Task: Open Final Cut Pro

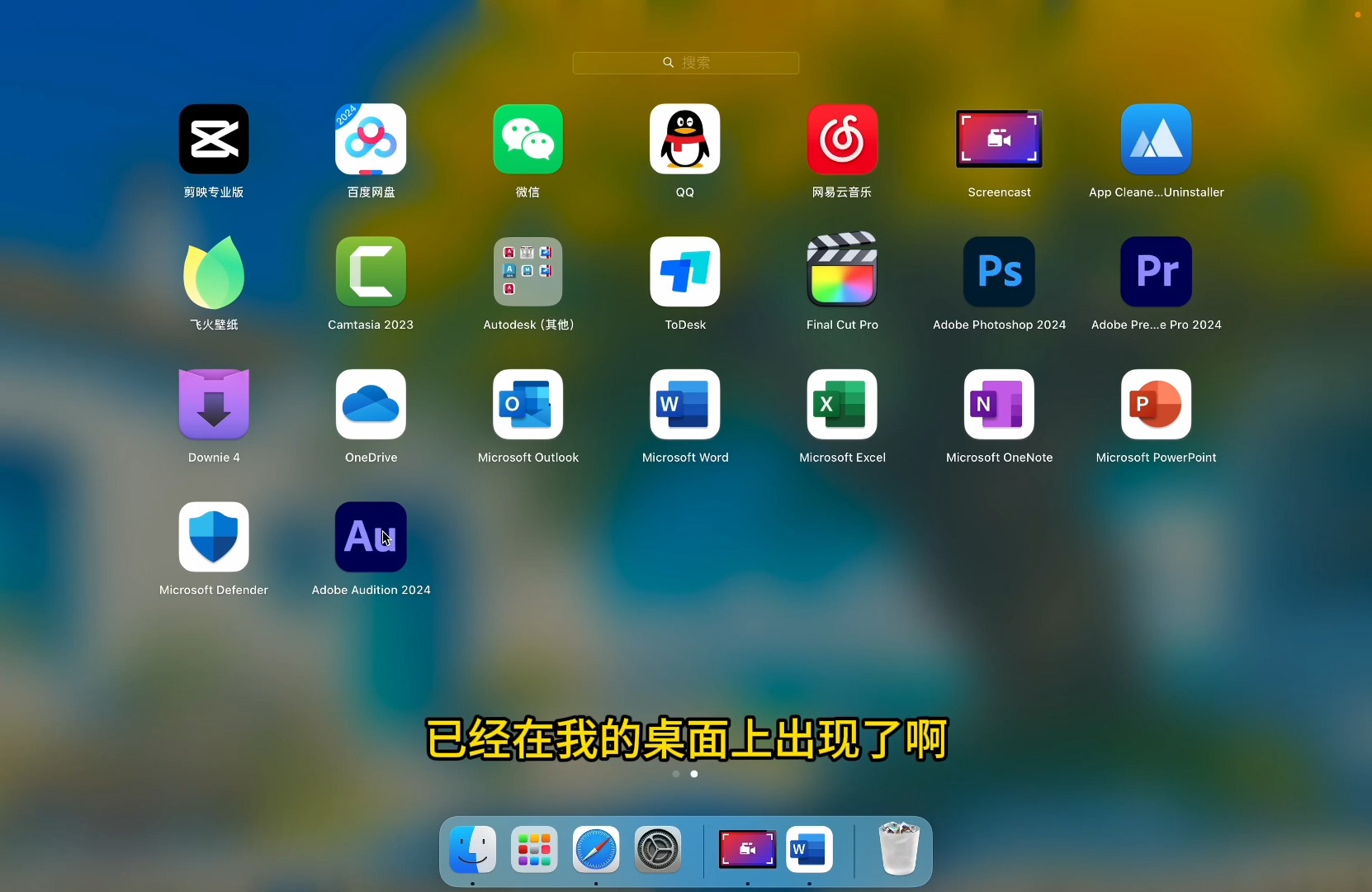Action: click(x=842, y=270)
